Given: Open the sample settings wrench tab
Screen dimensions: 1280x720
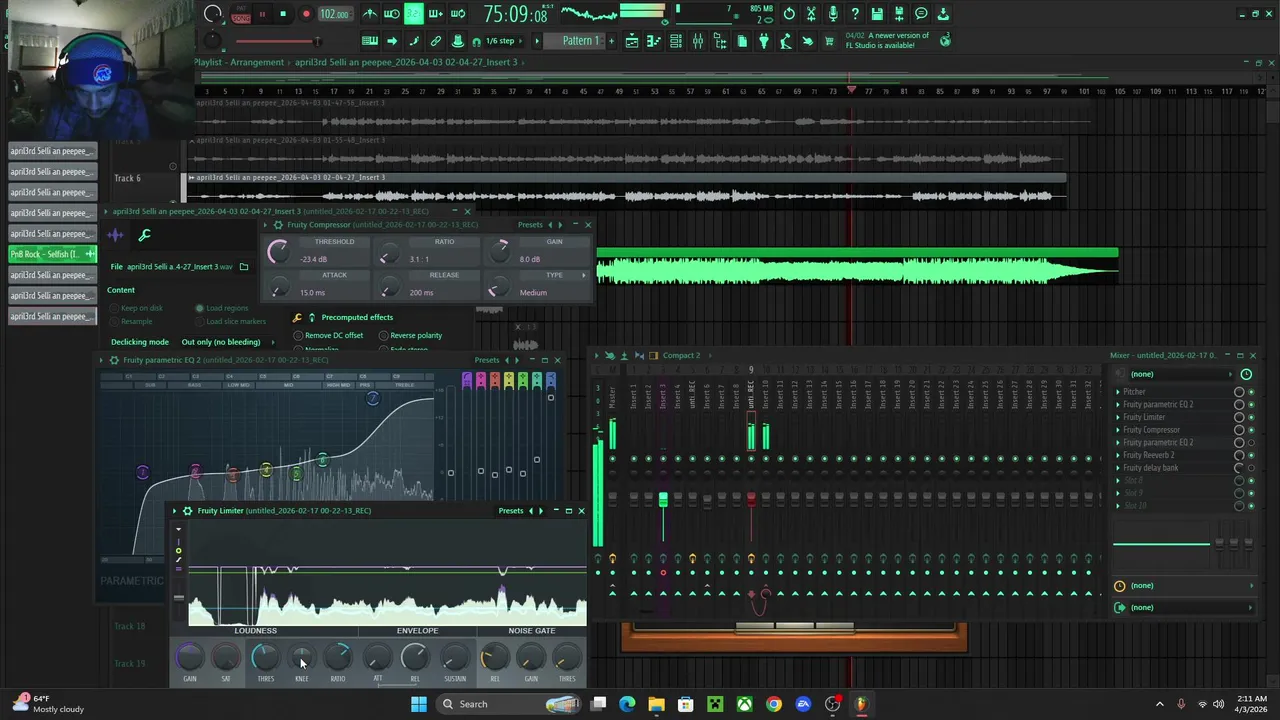Looking at the screenshot, I should click(x=145, y=236).
